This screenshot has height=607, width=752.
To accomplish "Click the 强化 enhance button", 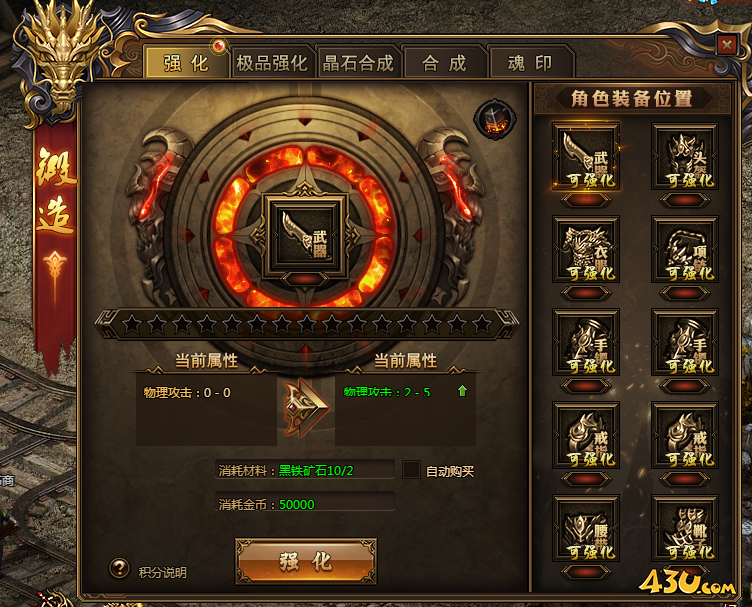I will 306,561.
